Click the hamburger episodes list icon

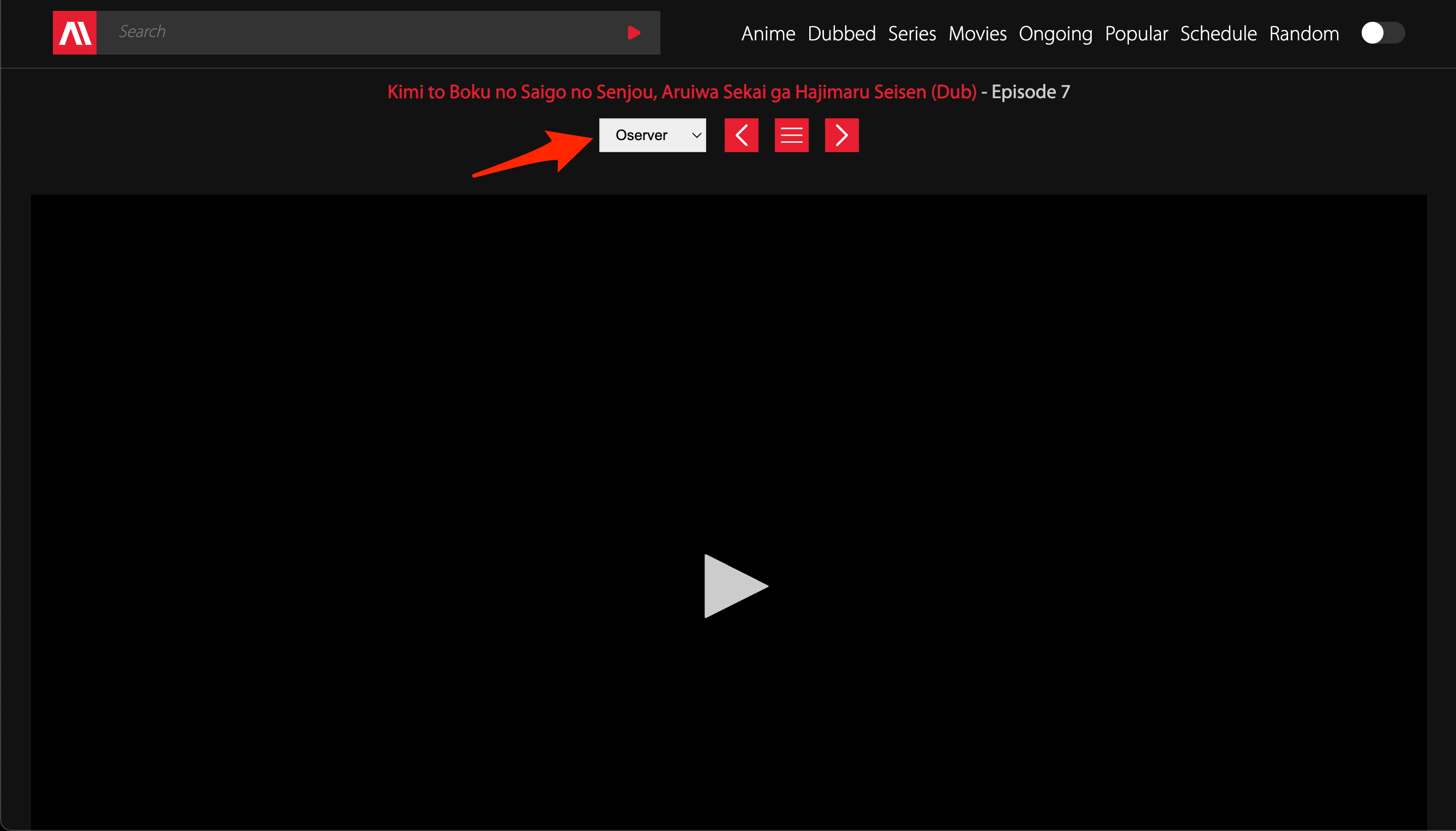tap(791, 134)
